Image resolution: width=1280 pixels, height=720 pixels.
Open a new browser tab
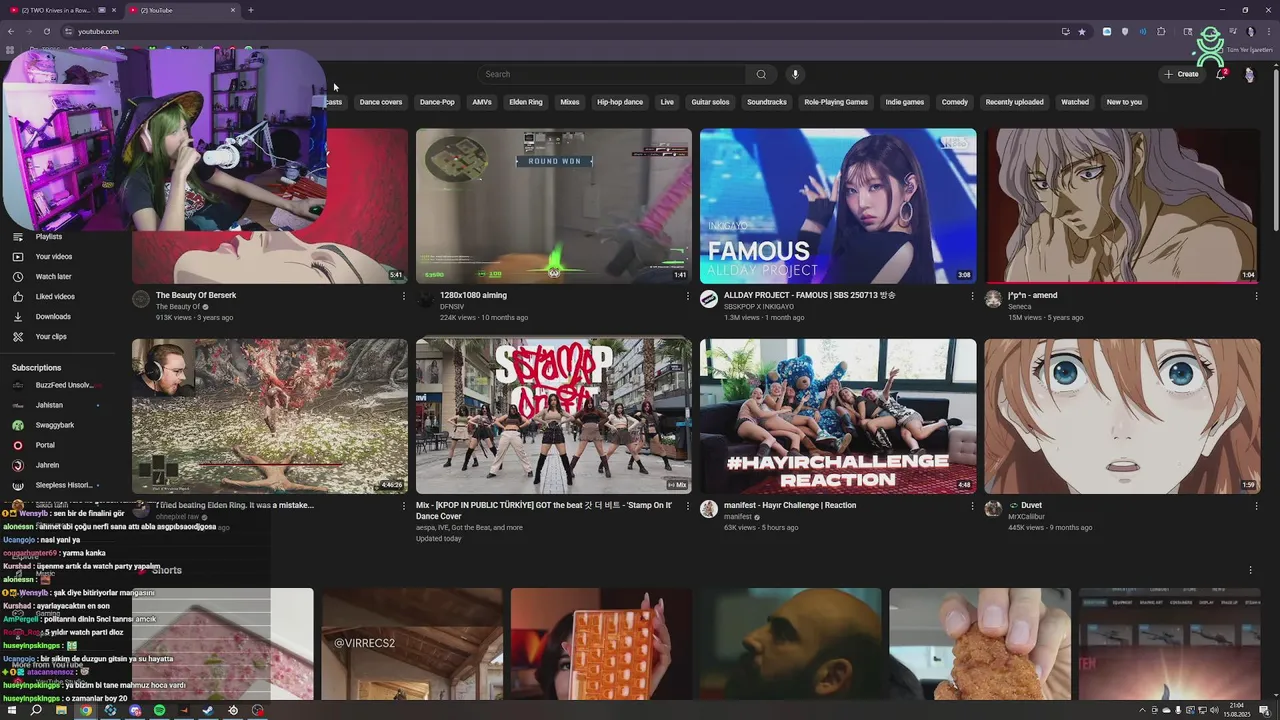tap(250, 10)
